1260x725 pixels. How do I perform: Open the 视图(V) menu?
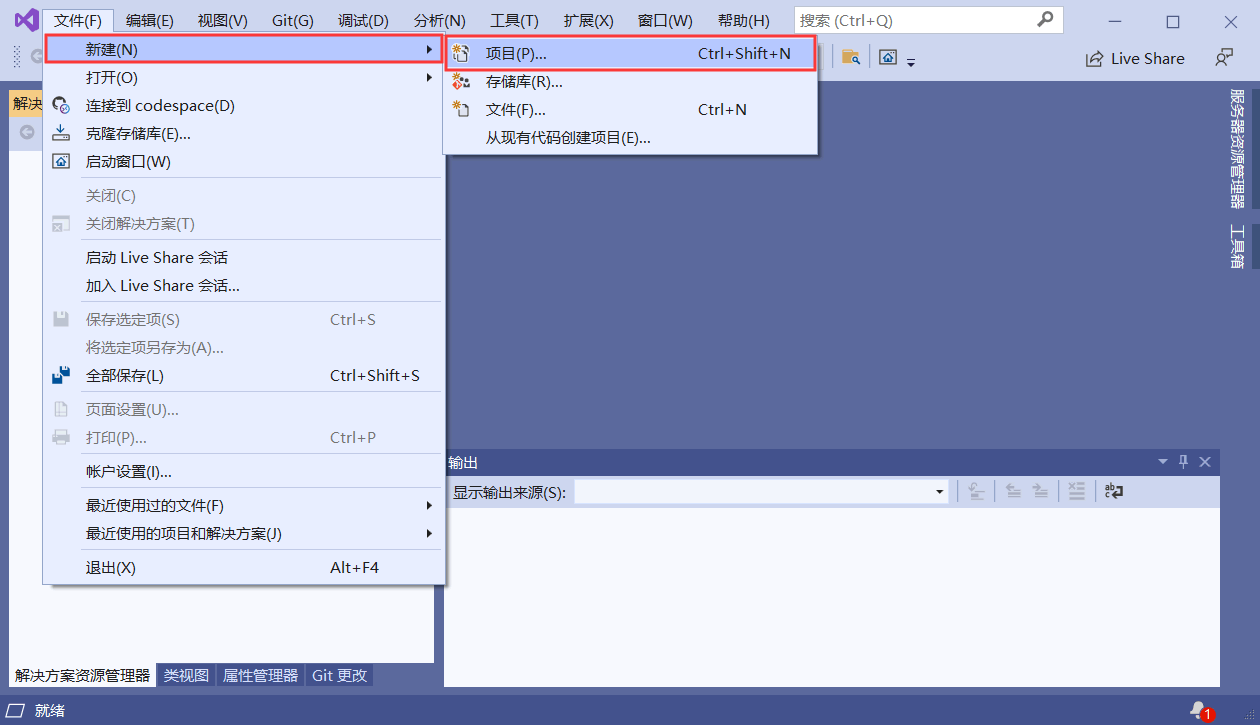pyautogui.click(x=221, y=19)
